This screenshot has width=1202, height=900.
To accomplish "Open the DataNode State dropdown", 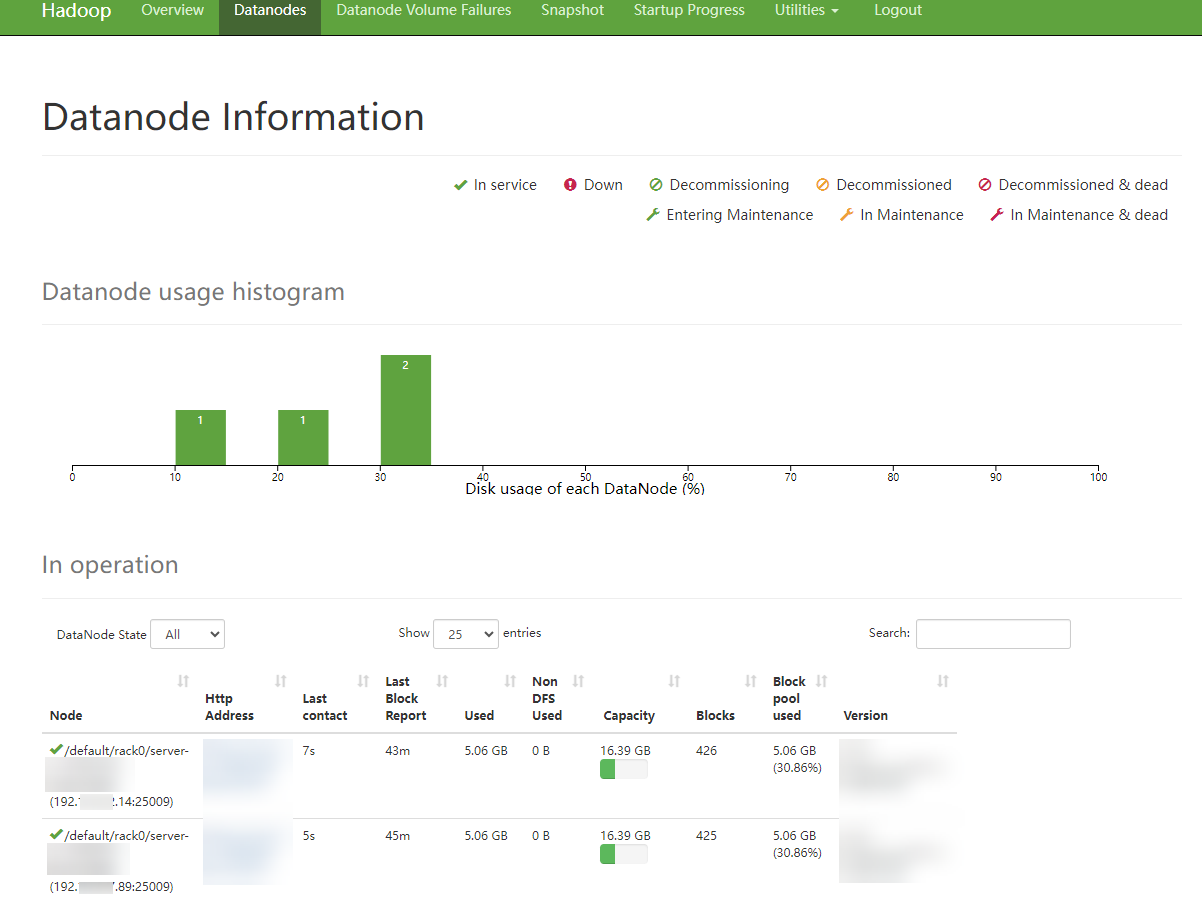I will pos(187,634).
